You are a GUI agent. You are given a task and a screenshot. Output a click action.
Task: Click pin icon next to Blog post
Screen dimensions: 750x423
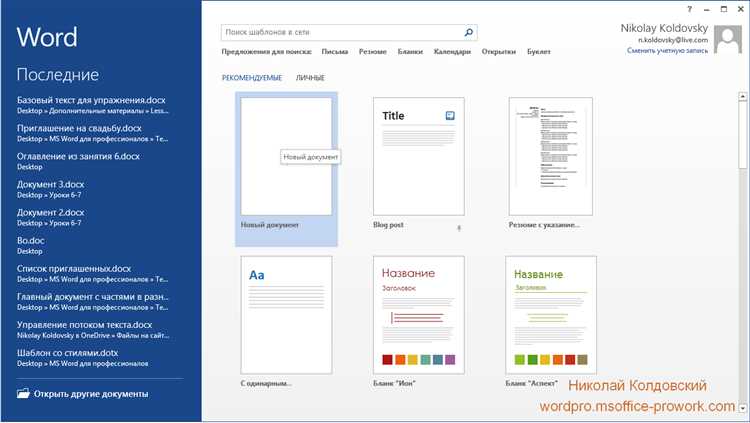[459, 228]
